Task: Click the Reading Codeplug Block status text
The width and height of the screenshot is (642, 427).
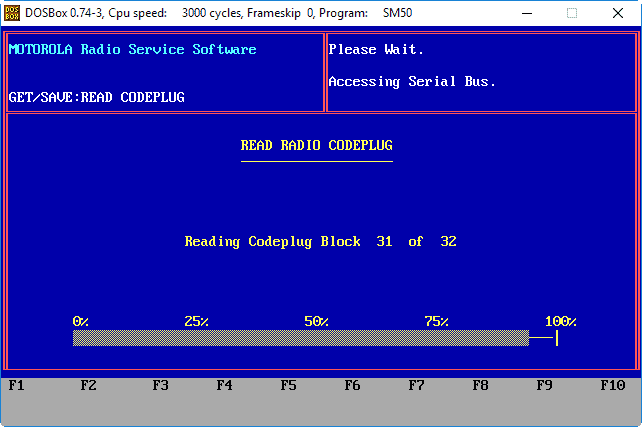Action: [320, 242]
